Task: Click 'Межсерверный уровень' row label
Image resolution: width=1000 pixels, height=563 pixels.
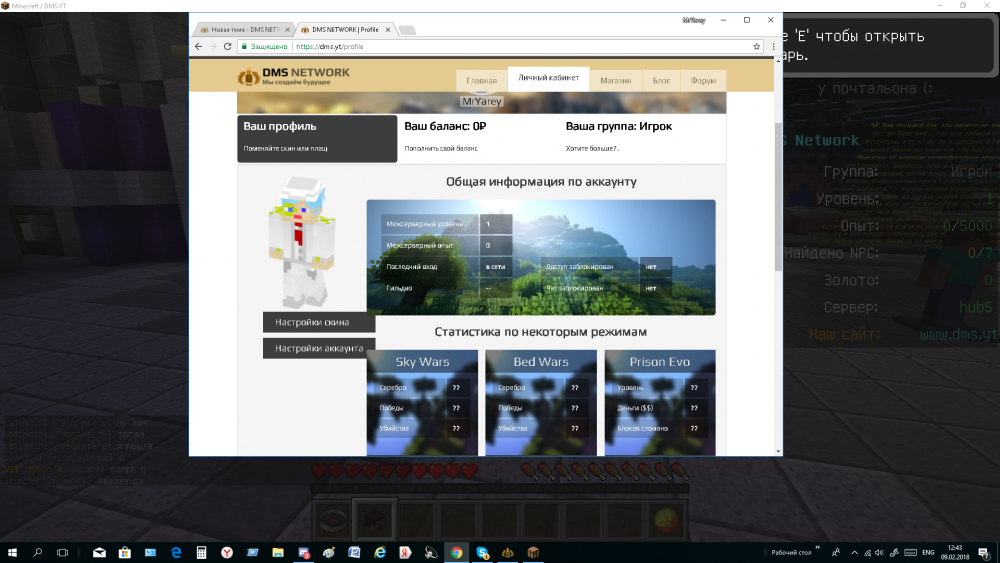Action: point(425,224)
